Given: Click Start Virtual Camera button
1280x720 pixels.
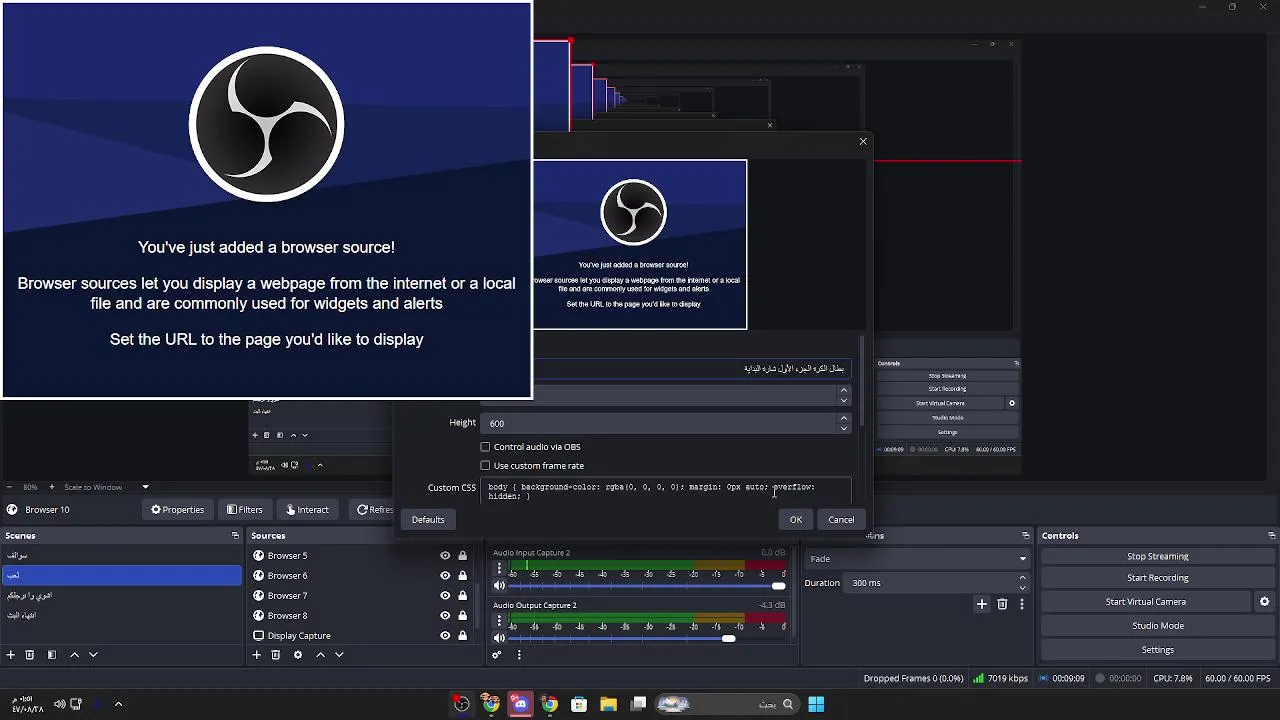Looking at the screenshot, I should click(x=1146, y=602).
